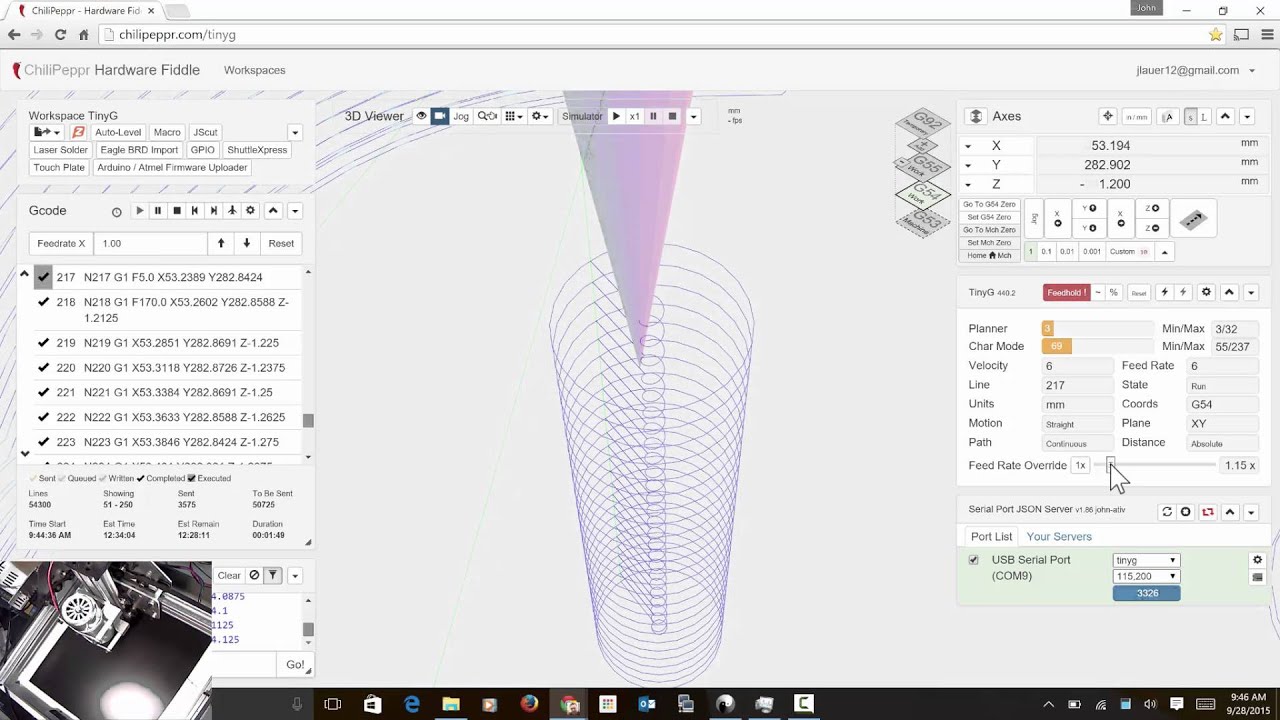The width and height of the screenshot is (1280, 720).
Task: Select the small 's' size in Axes
Action: coord(1190,117)
